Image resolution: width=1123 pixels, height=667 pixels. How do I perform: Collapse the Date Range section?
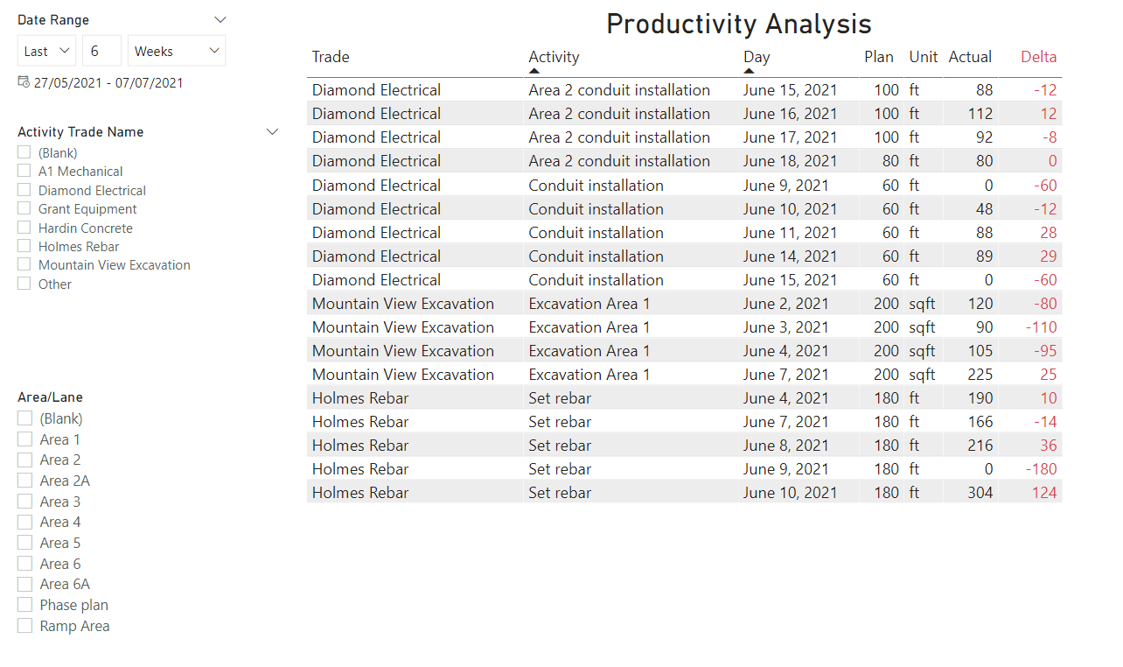220,19
